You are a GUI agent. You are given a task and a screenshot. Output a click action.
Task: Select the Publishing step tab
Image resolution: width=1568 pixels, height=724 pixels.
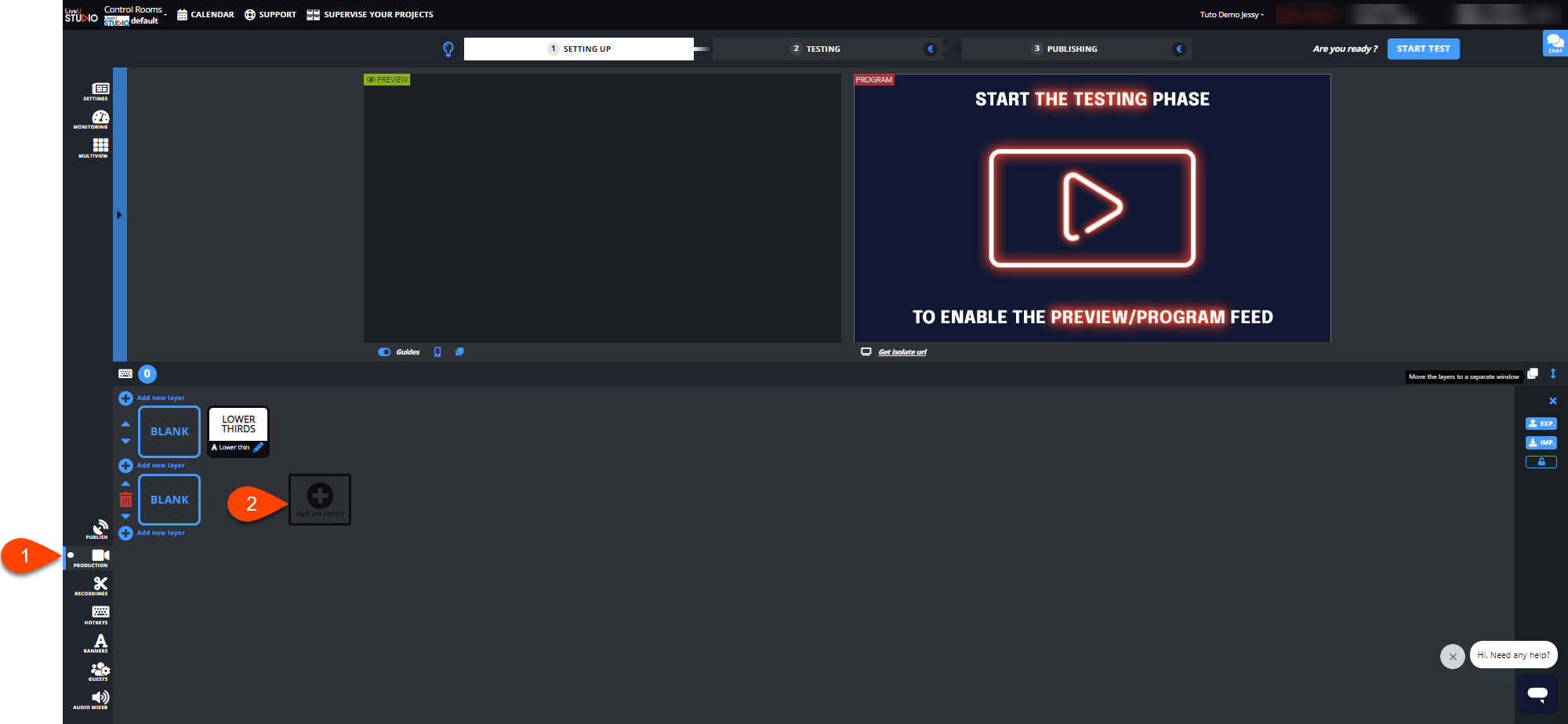(1076, 49)
